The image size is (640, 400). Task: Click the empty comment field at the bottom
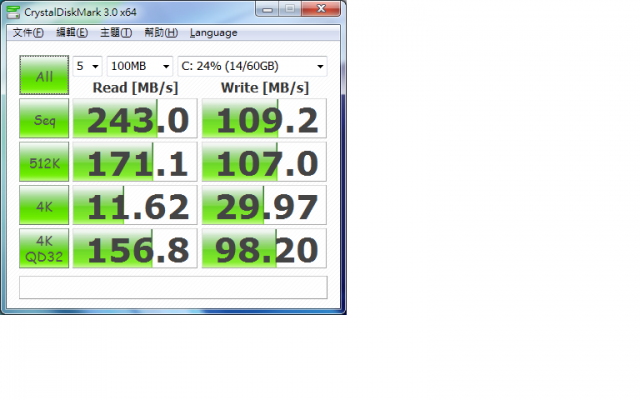click(x=173, y=288)
